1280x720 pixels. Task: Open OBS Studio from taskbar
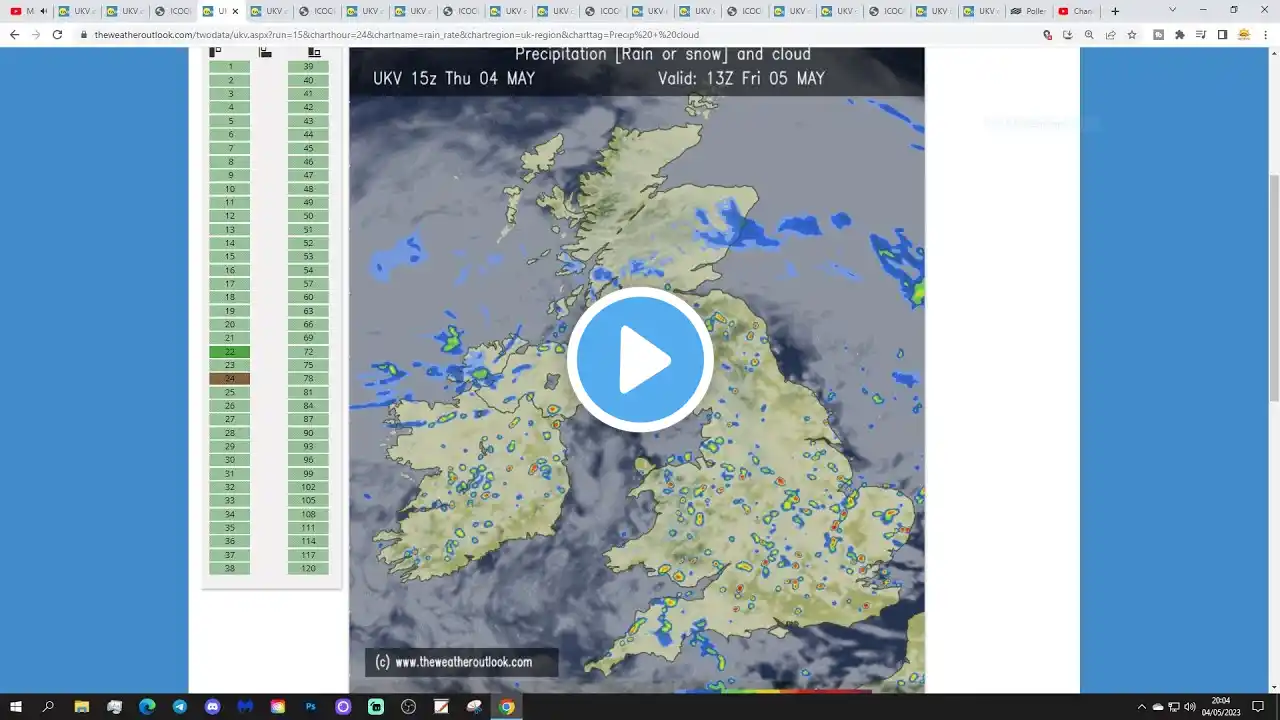click(x=408, y=706)
